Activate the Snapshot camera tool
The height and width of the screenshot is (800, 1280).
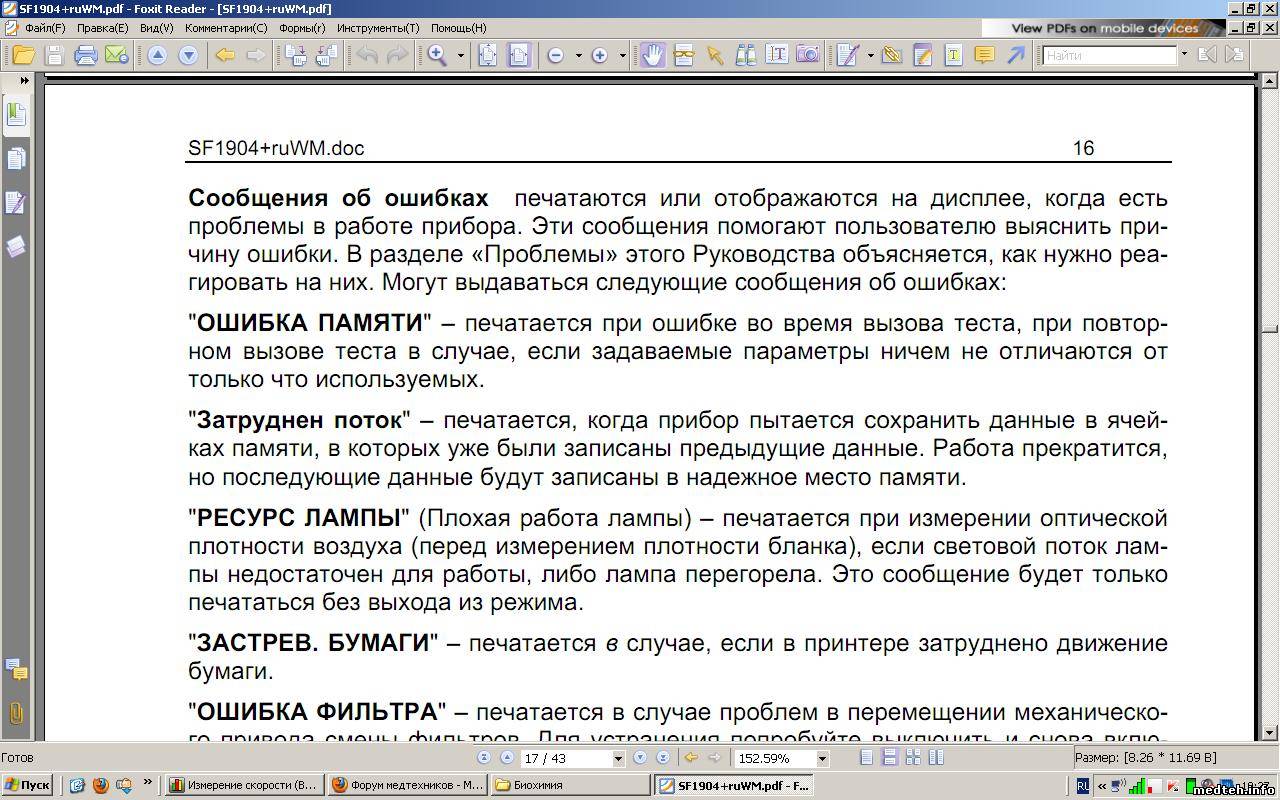[807, 56]
